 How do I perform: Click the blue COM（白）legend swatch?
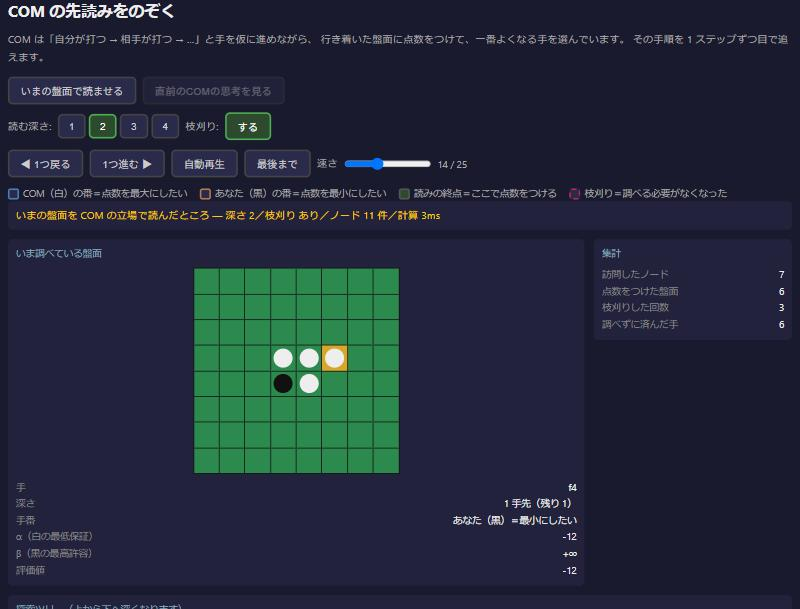(14, 194)
